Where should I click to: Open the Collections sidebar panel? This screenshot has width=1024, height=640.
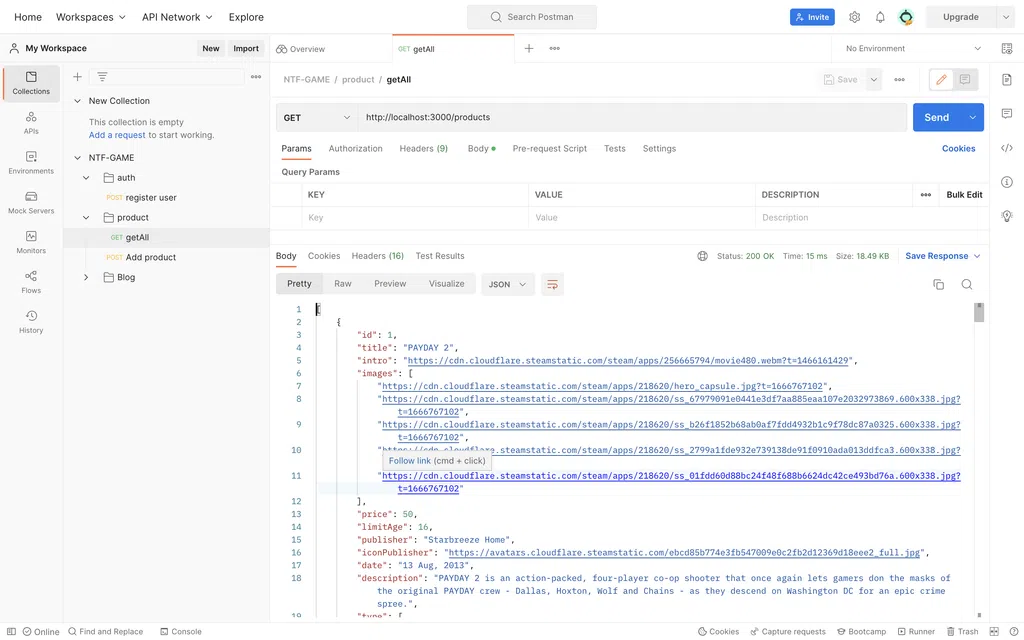tap(31, 83)
